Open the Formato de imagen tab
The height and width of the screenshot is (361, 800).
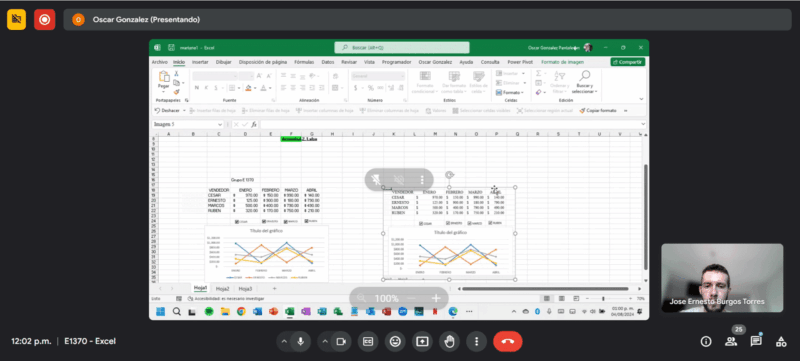point(562,62)
